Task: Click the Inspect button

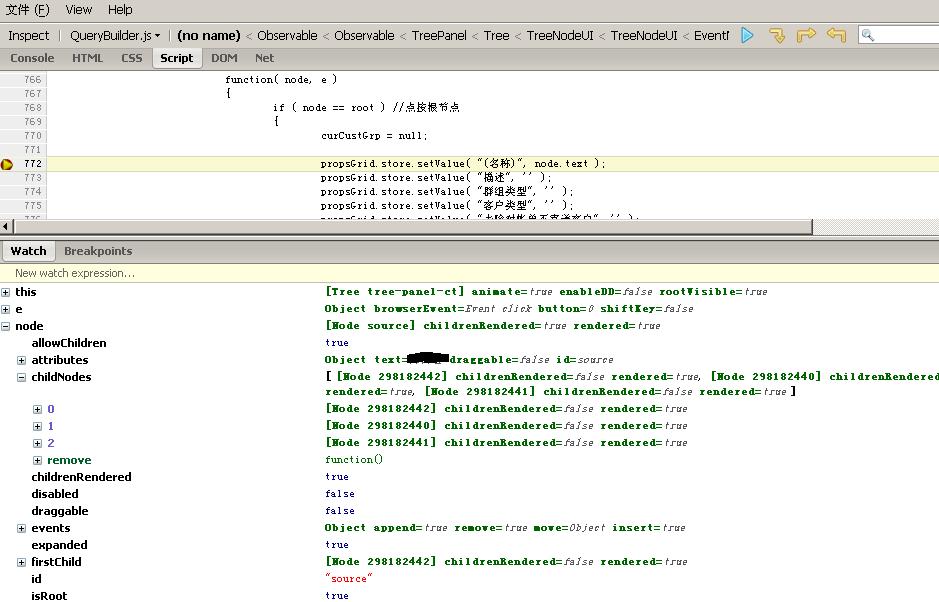Action: pyautogui.click(x=29, y=36)
